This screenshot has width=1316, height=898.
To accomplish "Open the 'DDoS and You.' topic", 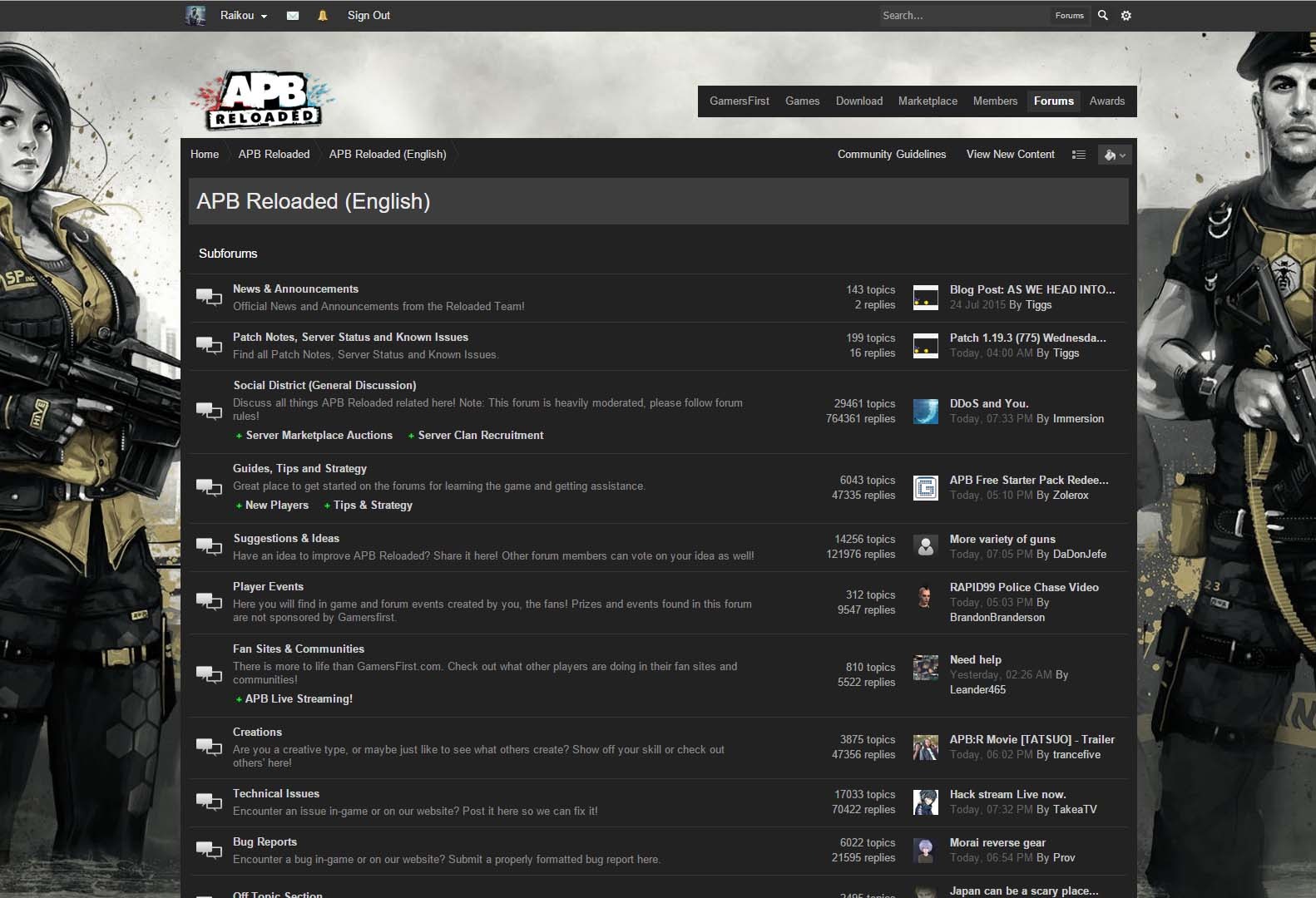I will (989, 404).
